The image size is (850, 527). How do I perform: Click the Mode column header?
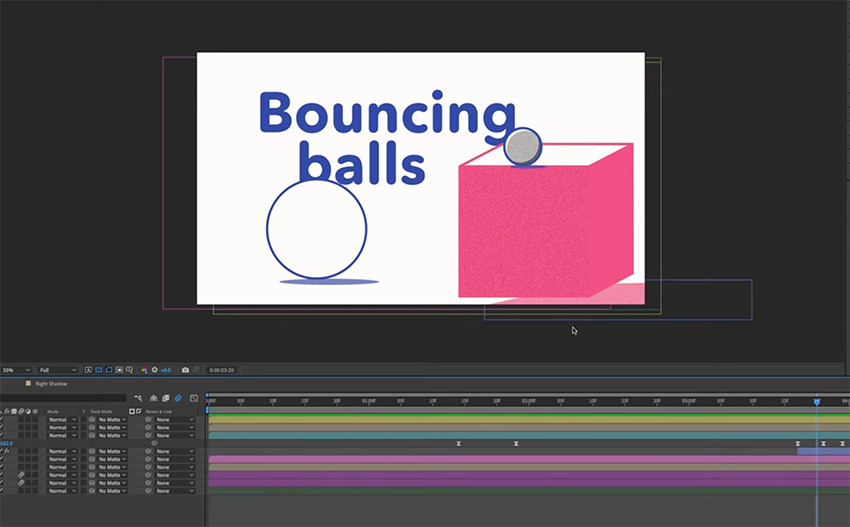53,412
